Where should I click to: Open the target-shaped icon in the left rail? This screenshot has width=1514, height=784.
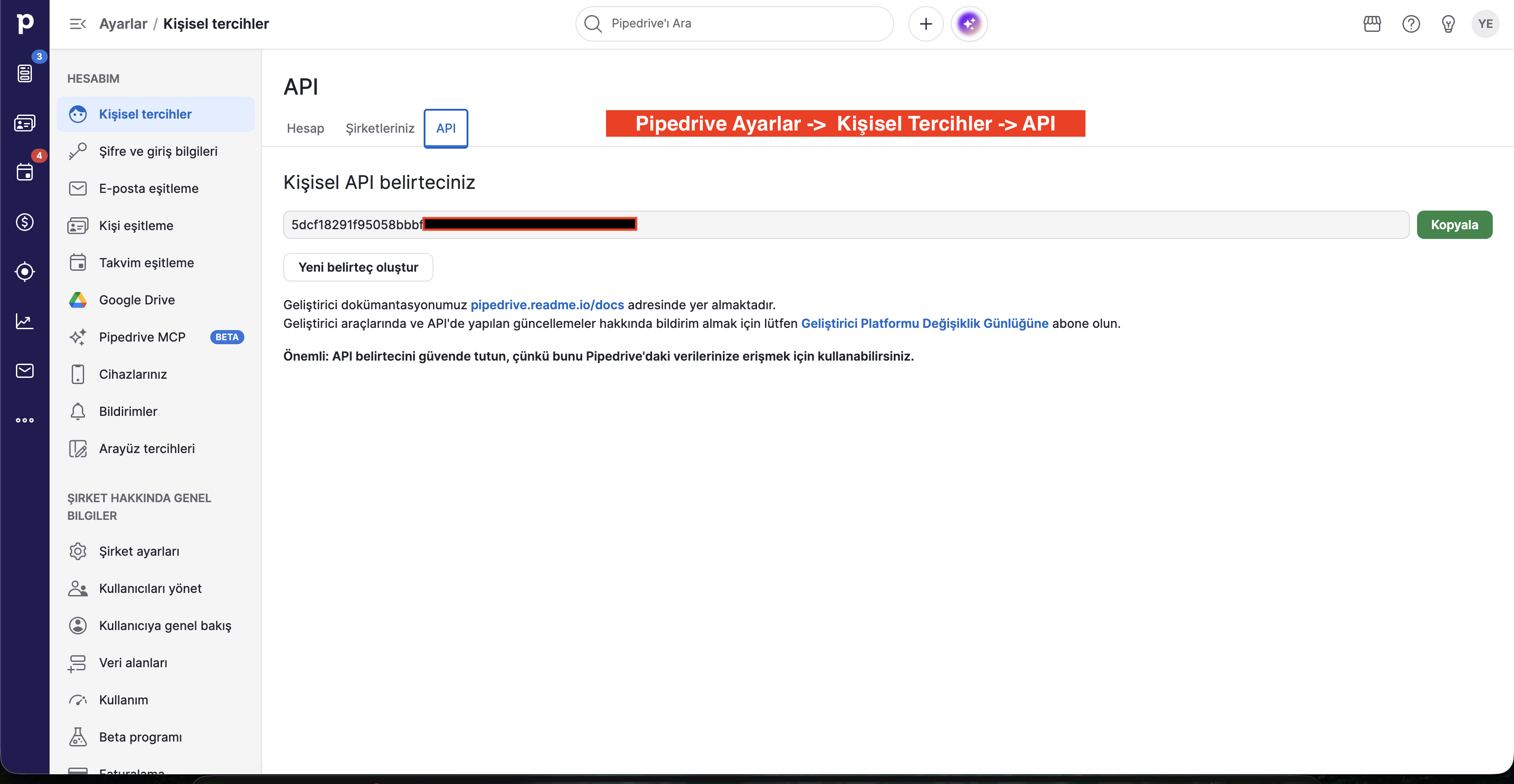pos(25,271)
